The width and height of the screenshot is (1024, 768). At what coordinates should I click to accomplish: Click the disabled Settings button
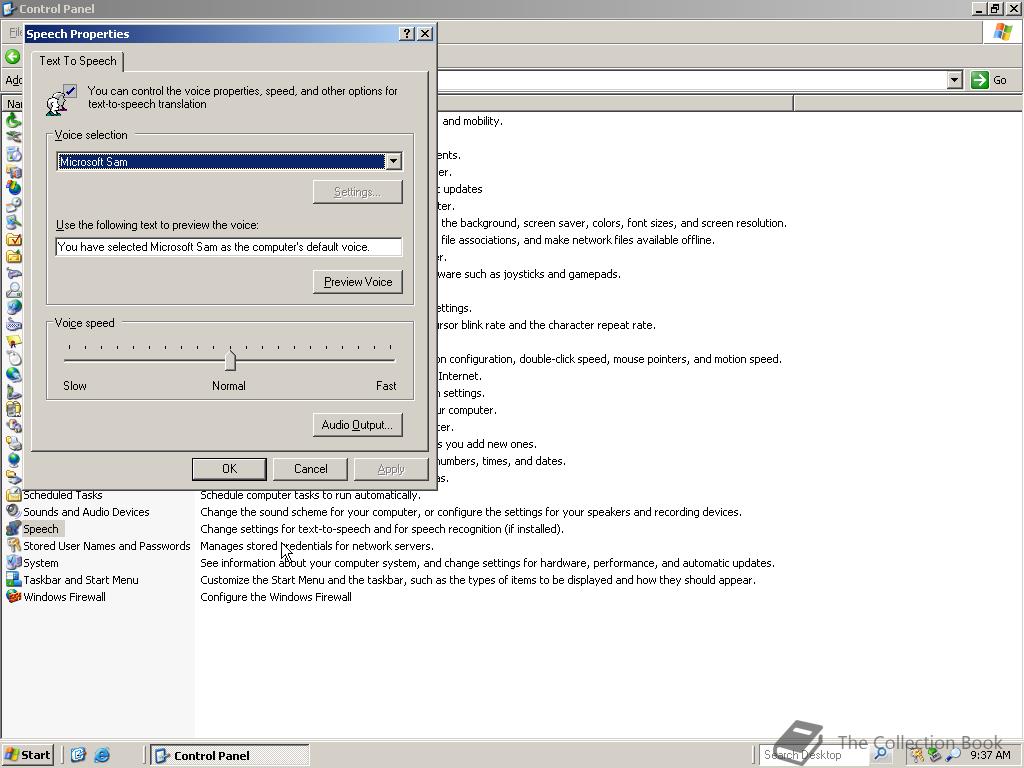pyautogui.click(x=357, y=192)
